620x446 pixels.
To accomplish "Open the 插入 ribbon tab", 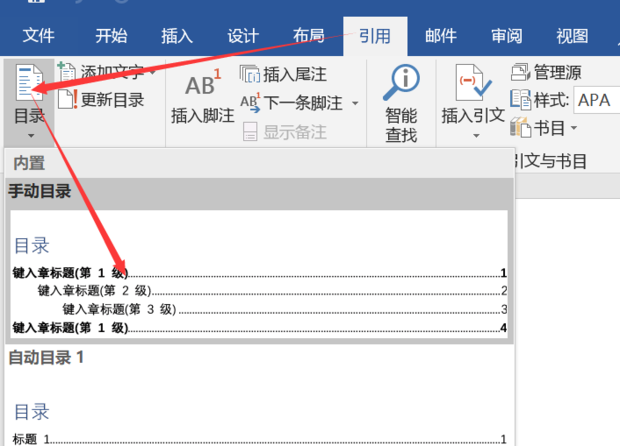I will (x=177, y=36).
